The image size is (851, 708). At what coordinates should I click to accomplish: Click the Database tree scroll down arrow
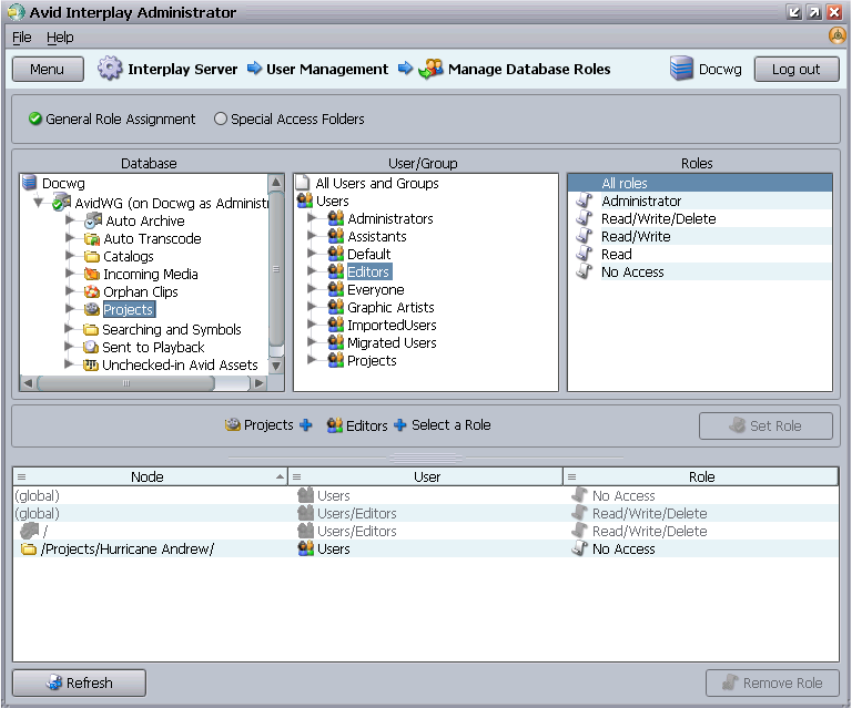pyautogui.click(x=276, y=366)
